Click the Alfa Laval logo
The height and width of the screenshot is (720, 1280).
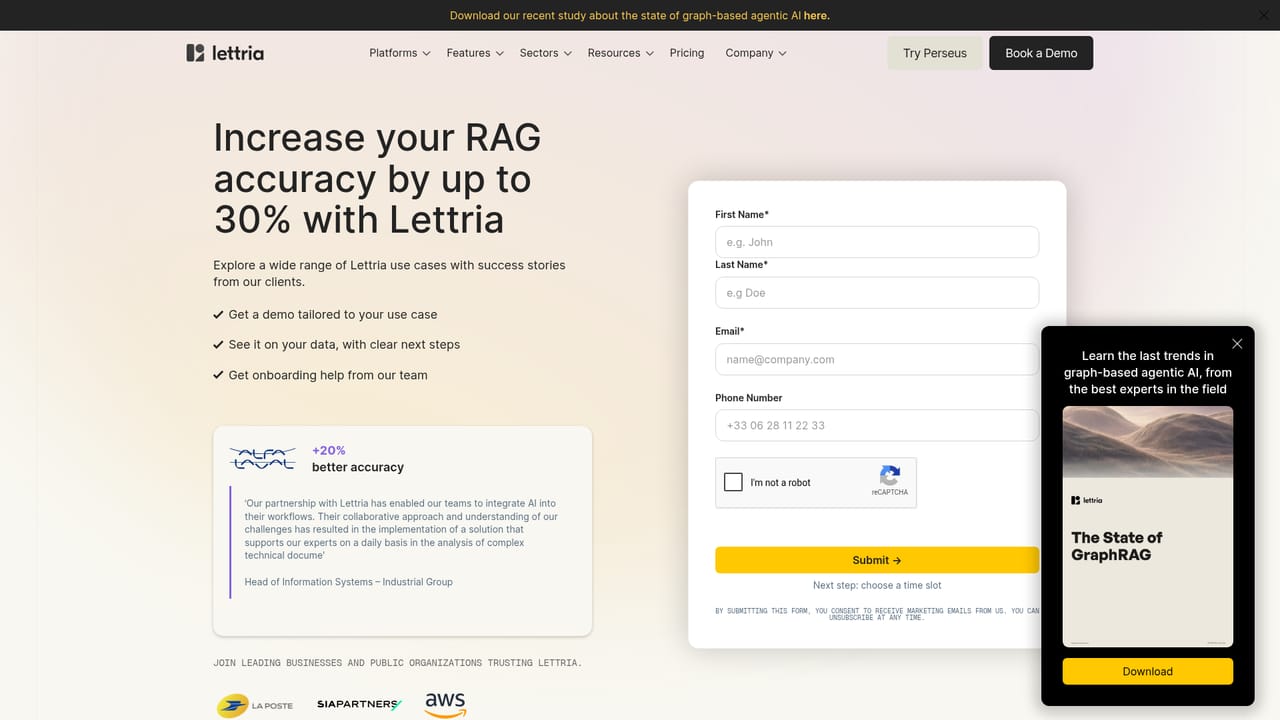click(x=262, y=458)
